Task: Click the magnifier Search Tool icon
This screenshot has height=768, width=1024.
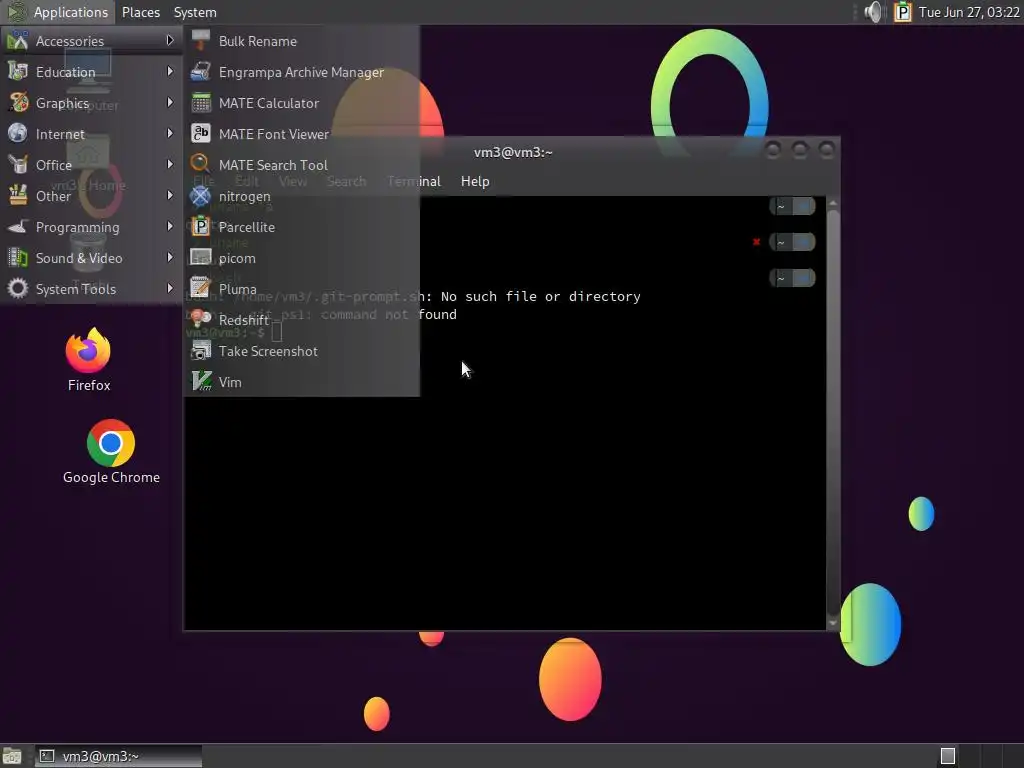Action: [200, 164]
